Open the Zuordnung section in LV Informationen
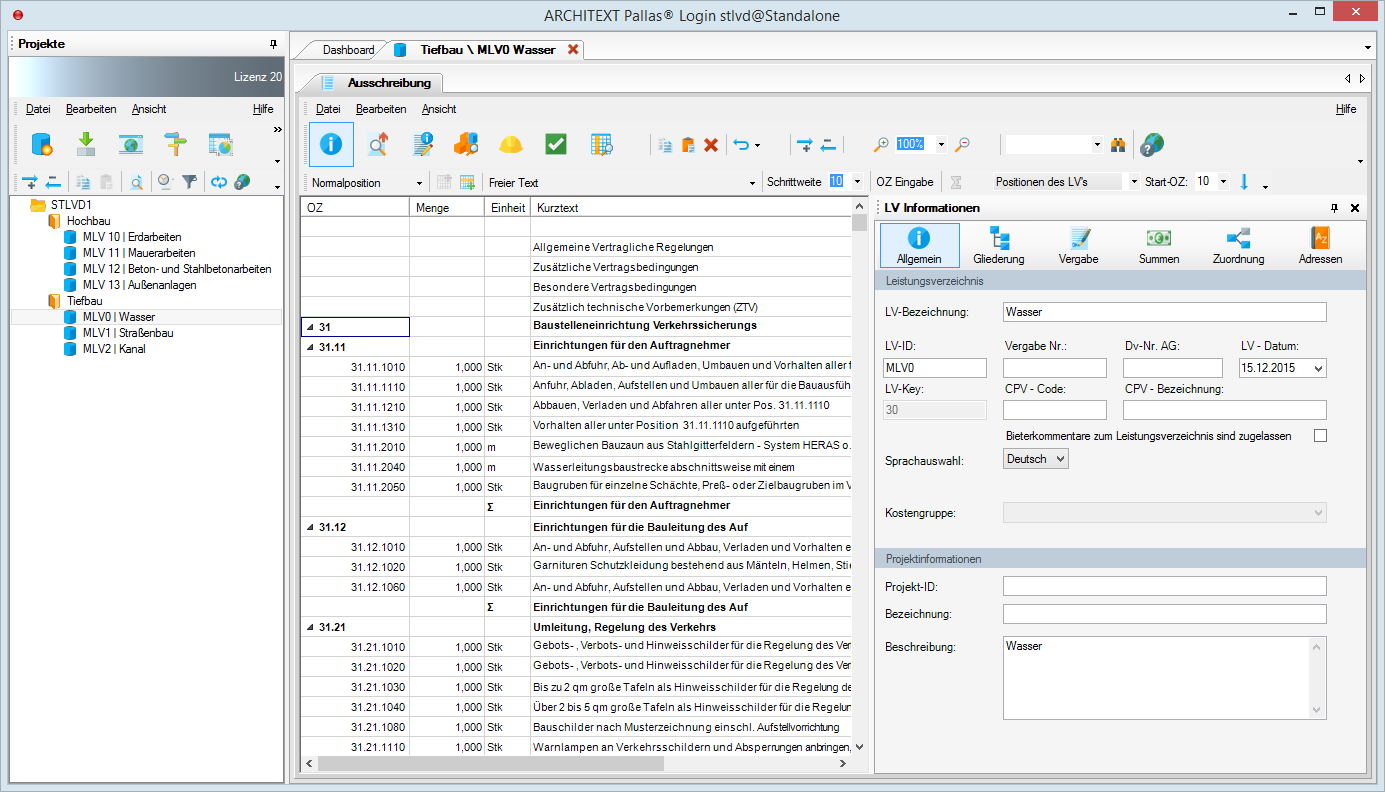The height and width of the screenshot is (792, 1385). click(x=1239, y=246)
